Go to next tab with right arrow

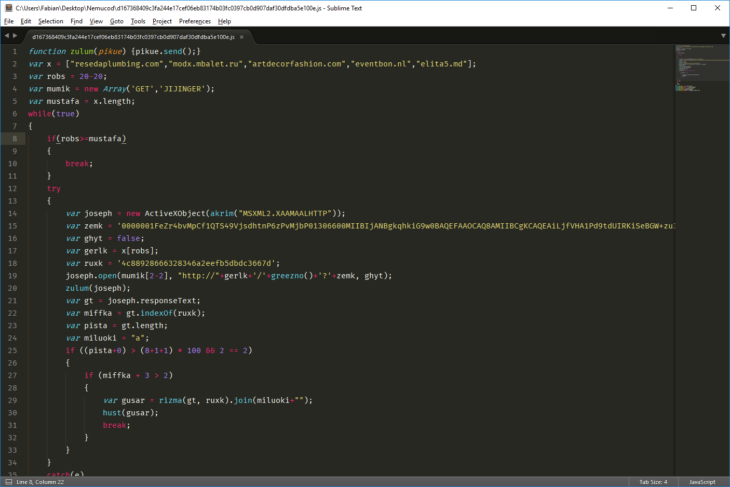coord(15,35)
